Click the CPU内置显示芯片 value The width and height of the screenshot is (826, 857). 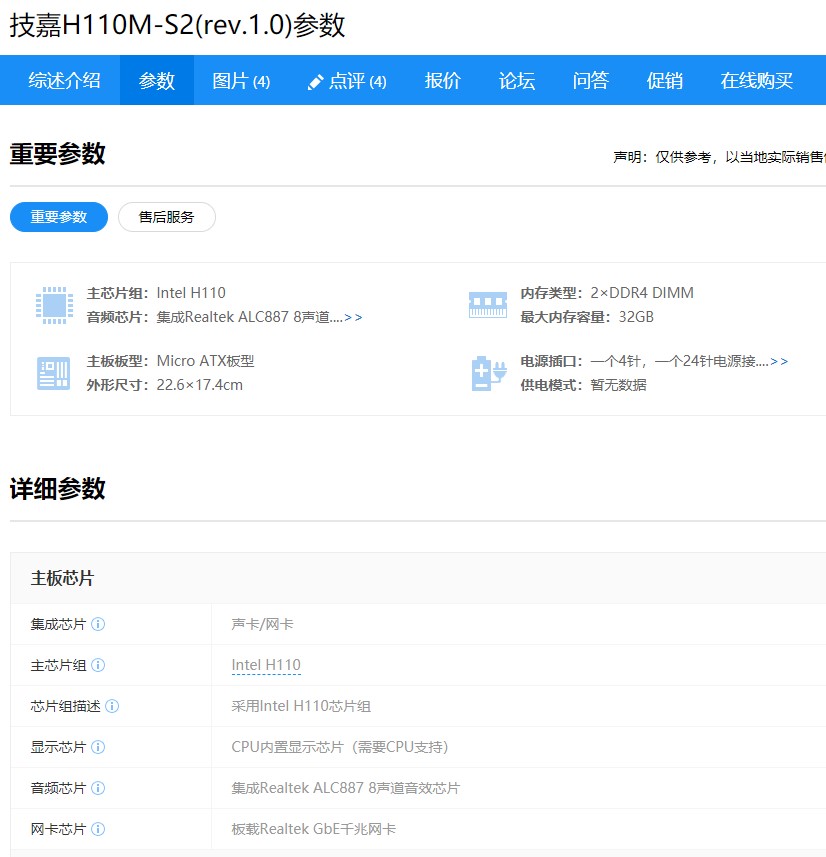[x=340, y=747]
